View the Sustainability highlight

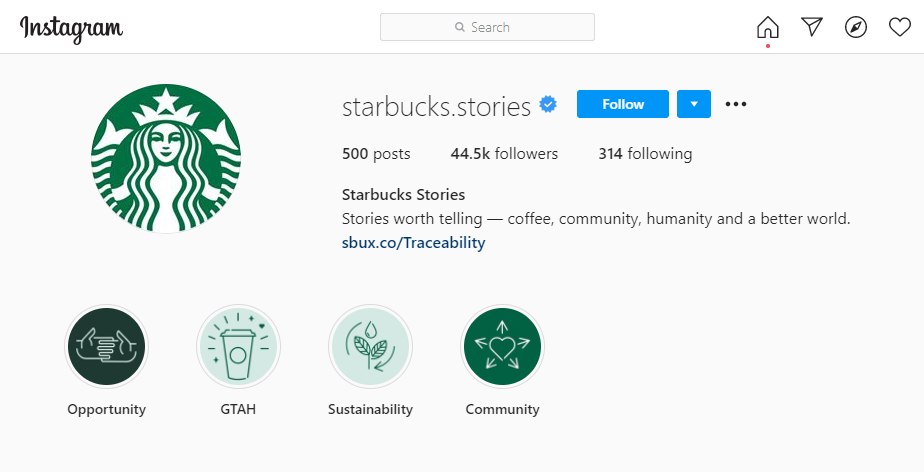click(371, 346)
